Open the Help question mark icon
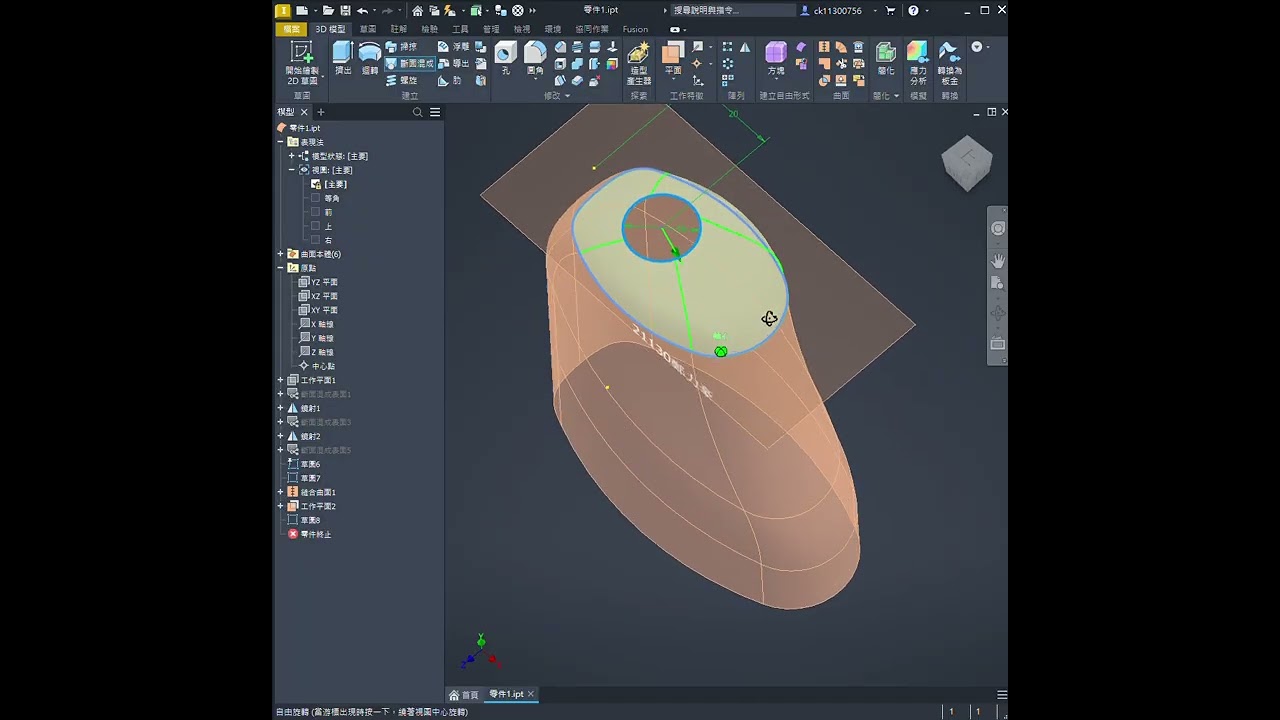The width and height of the screenshot is (1280, 720). click(x=913, y=10)
